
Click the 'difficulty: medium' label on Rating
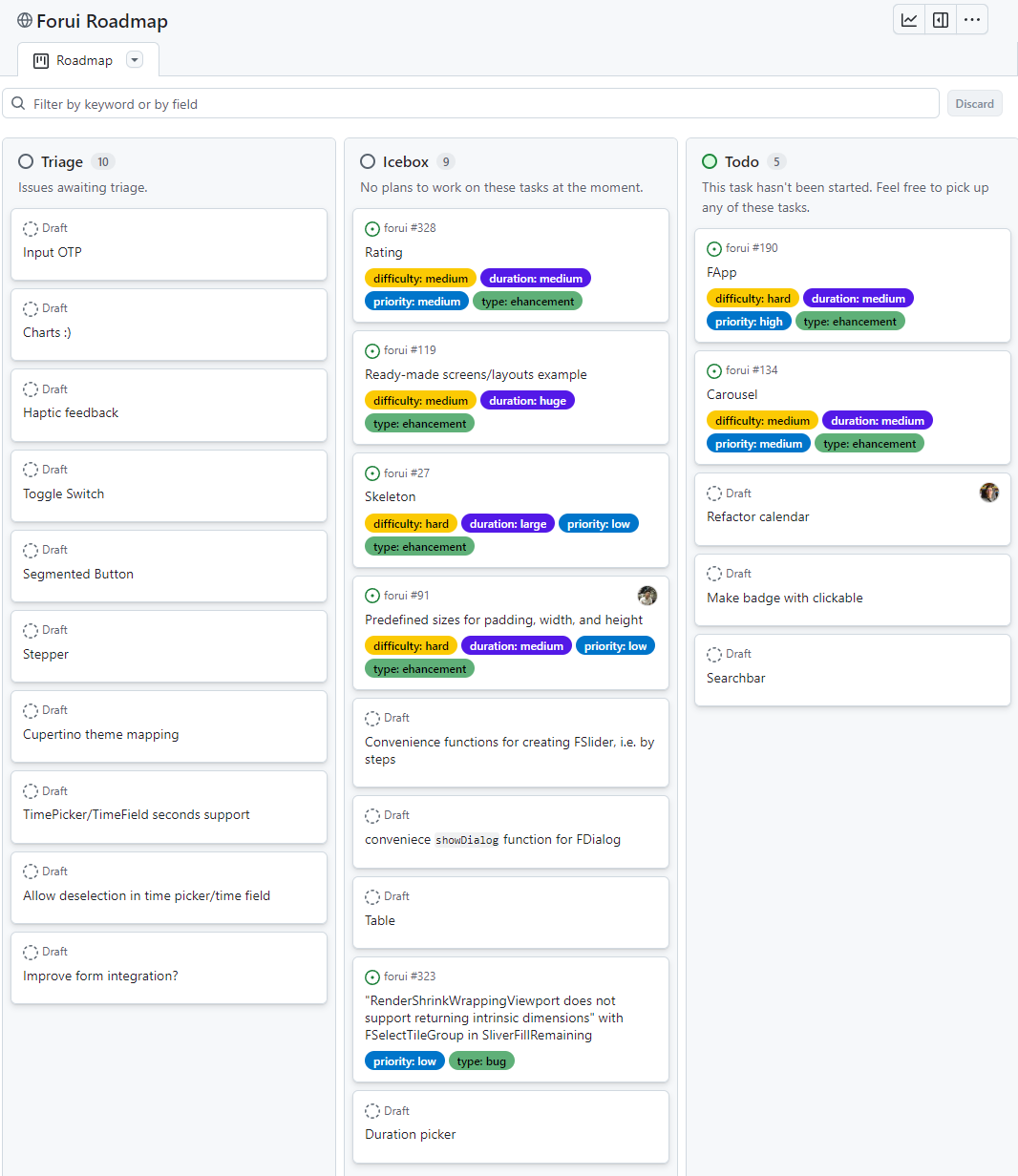(420, 279)
